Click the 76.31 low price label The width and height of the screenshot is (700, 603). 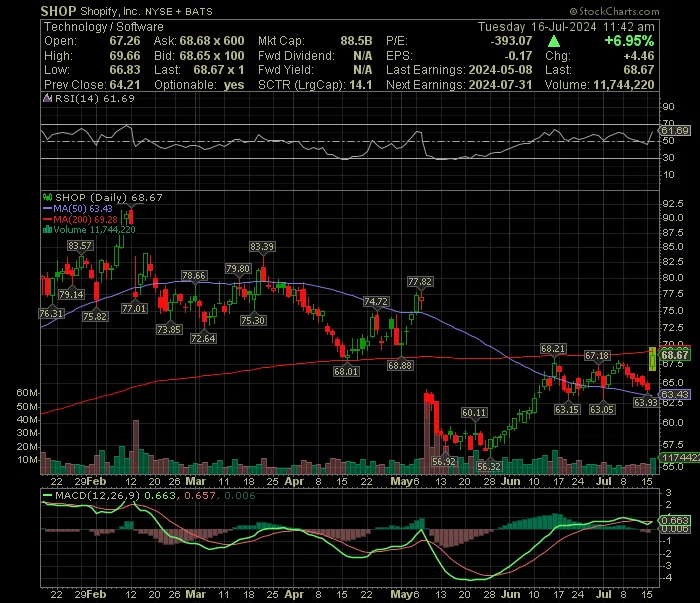tap(51, 314)
